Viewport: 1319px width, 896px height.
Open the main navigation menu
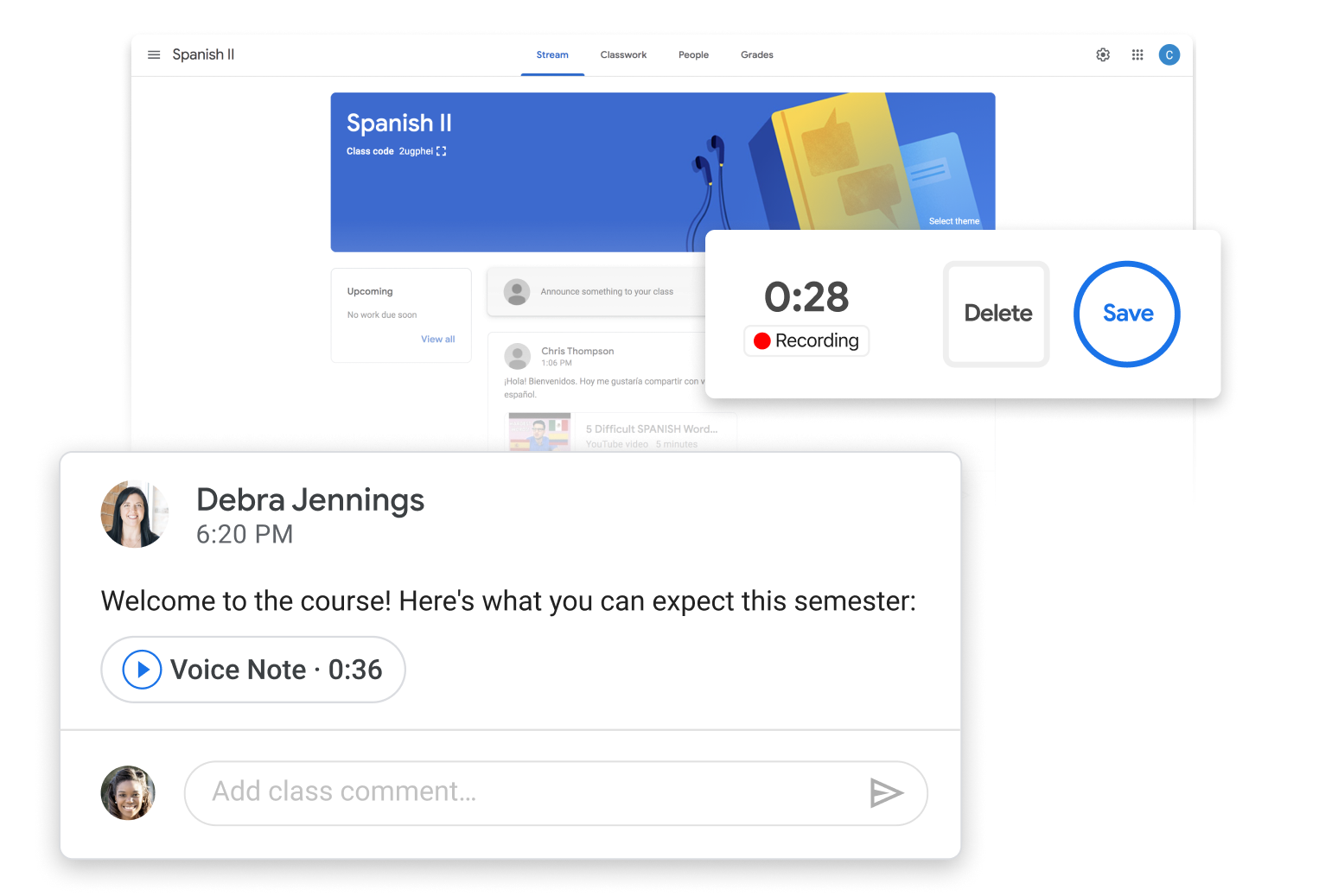click(x=154, y=54)
